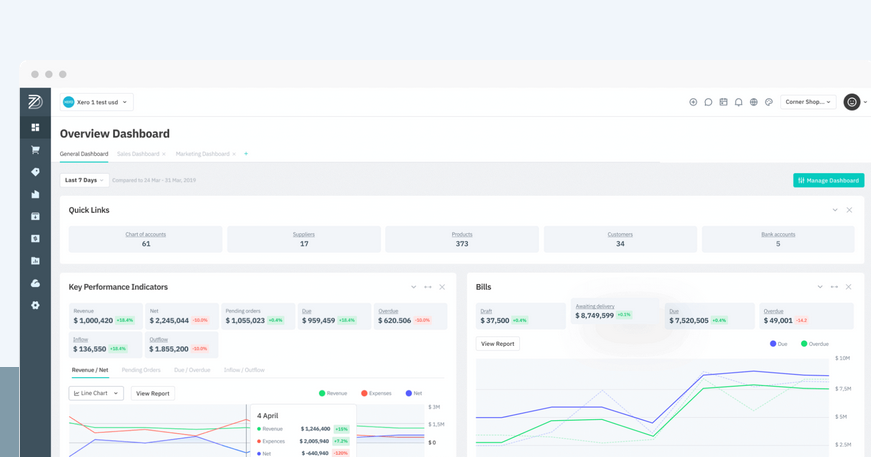This screenshot has width=871, height=457.
Task: Open the Xero 1 test usd organization dropdown
Action: click(x=97, y=102)
